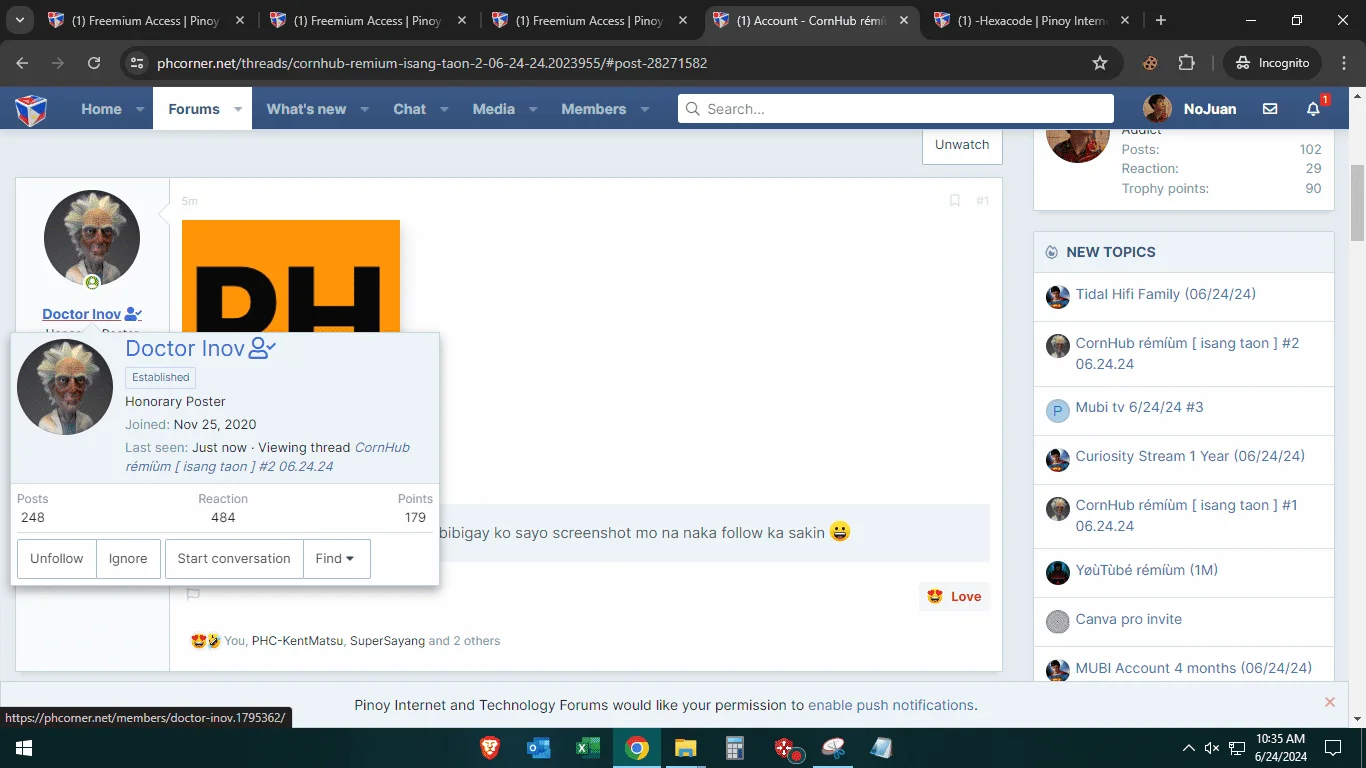1366x768 pixels.
Task: Go back in browser history
Action: pyautogui.click(x=22, y=63)
